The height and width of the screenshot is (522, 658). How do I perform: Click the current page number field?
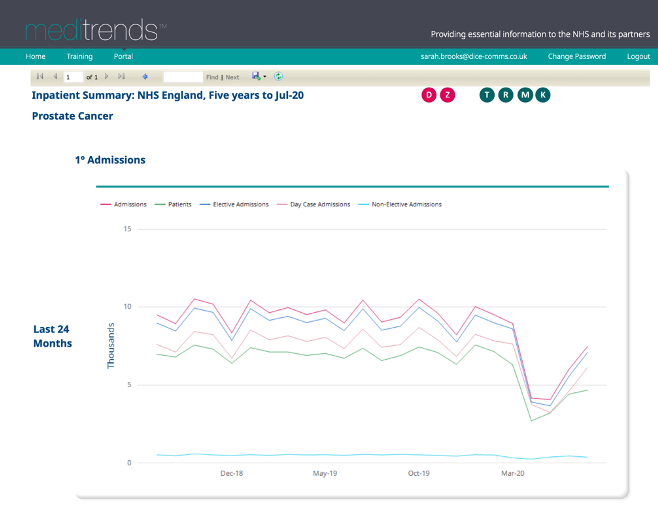click(73, 77)
